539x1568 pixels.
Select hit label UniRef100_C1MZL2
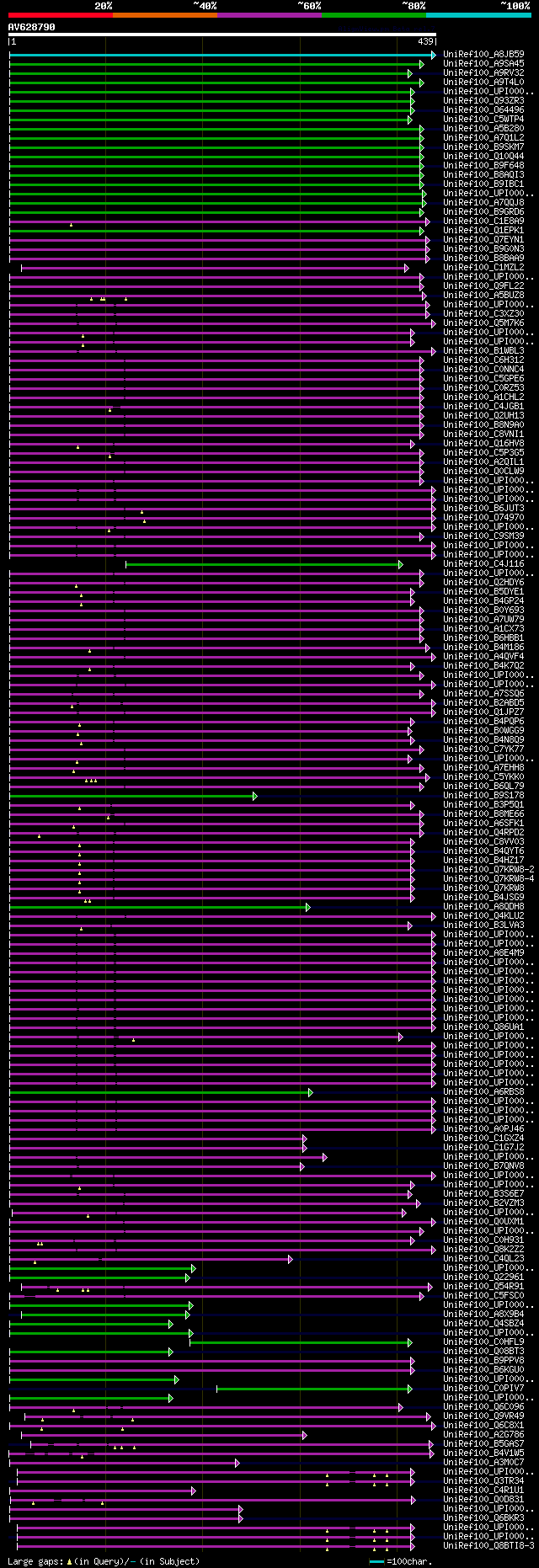(x=483, y=268)
